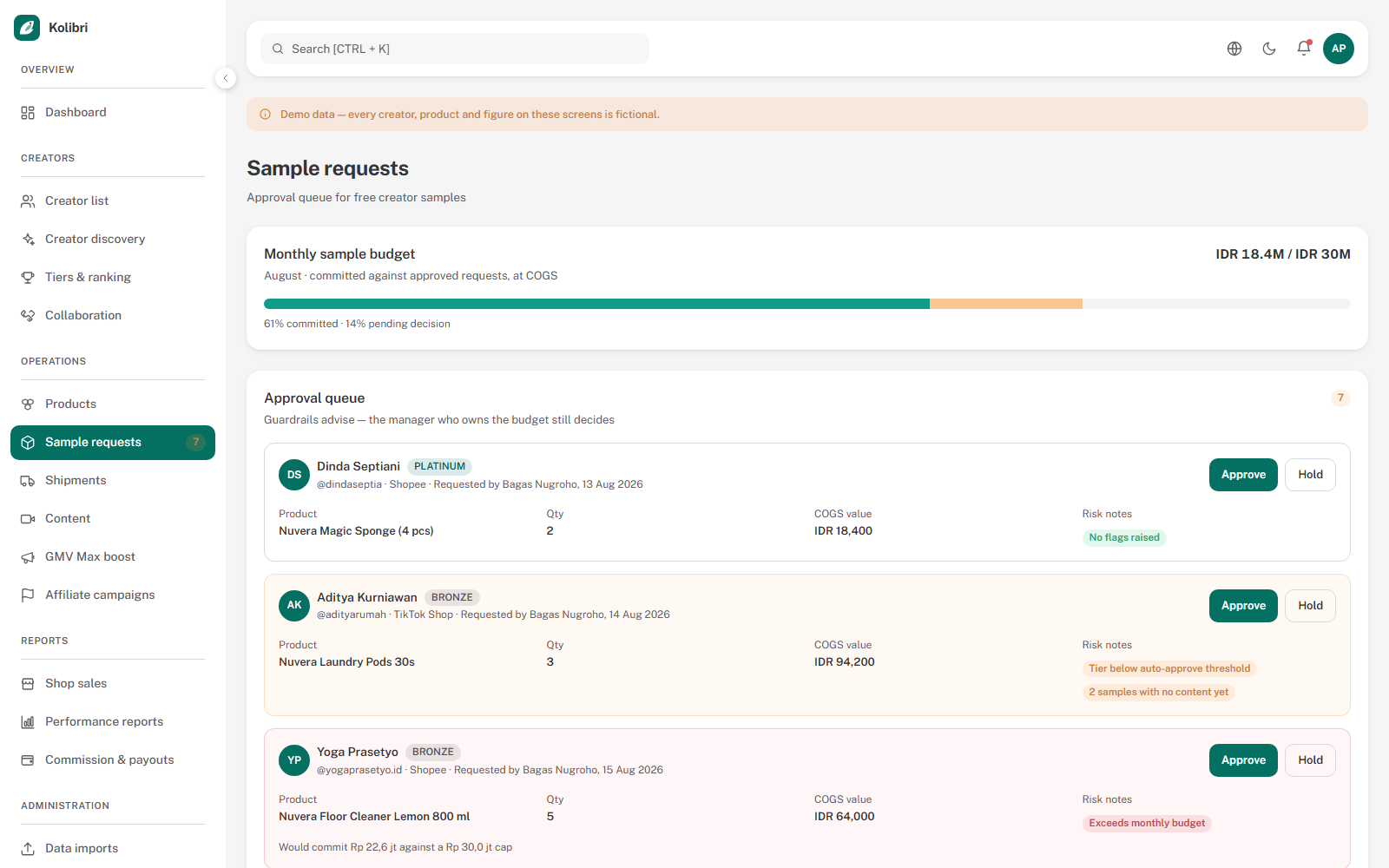The width and height of the screenshot is (1389, 868).
Task: Hold Aditya Kurniawan's request
Action: (x=1310, y=606)
